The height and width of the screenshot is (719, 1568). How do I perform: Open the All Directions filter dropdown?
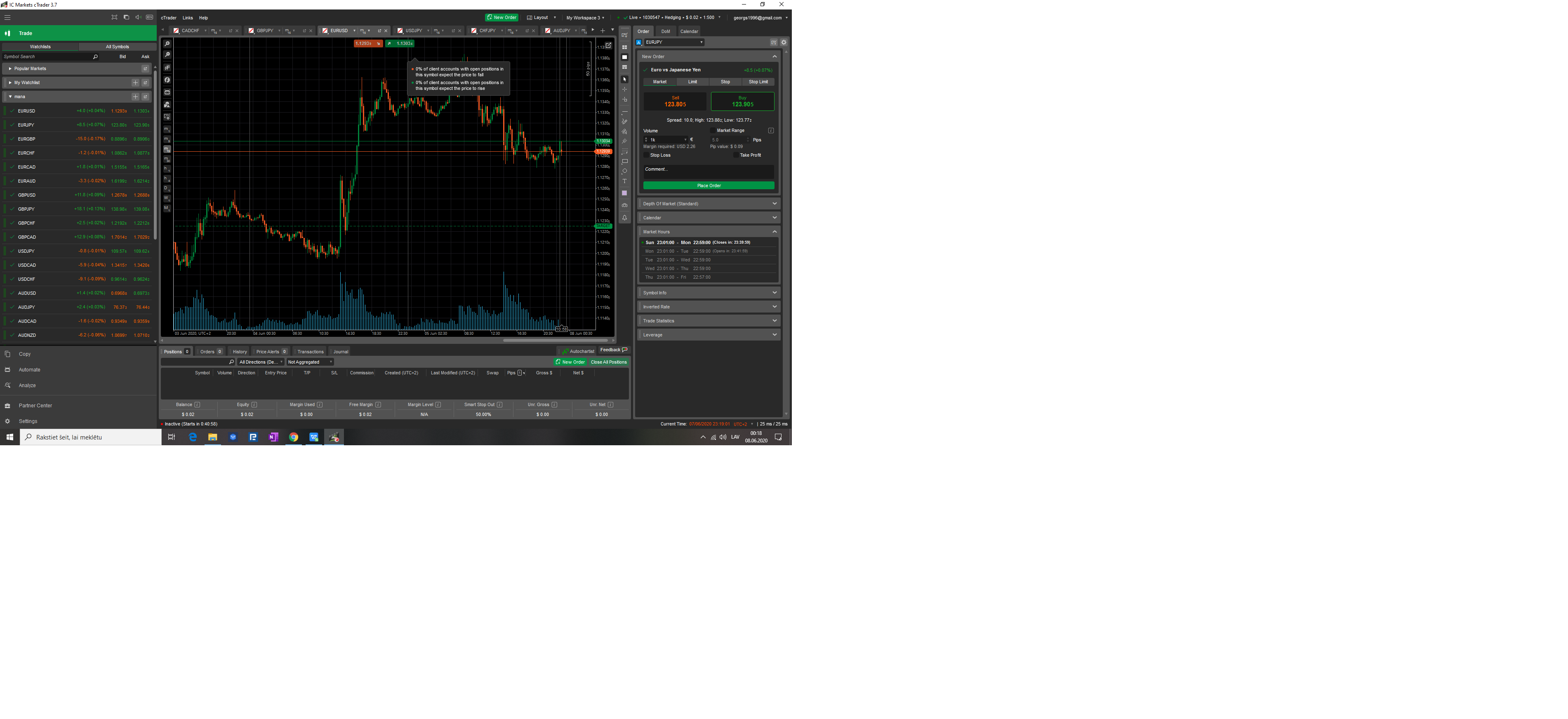click(x=261, y=362)
